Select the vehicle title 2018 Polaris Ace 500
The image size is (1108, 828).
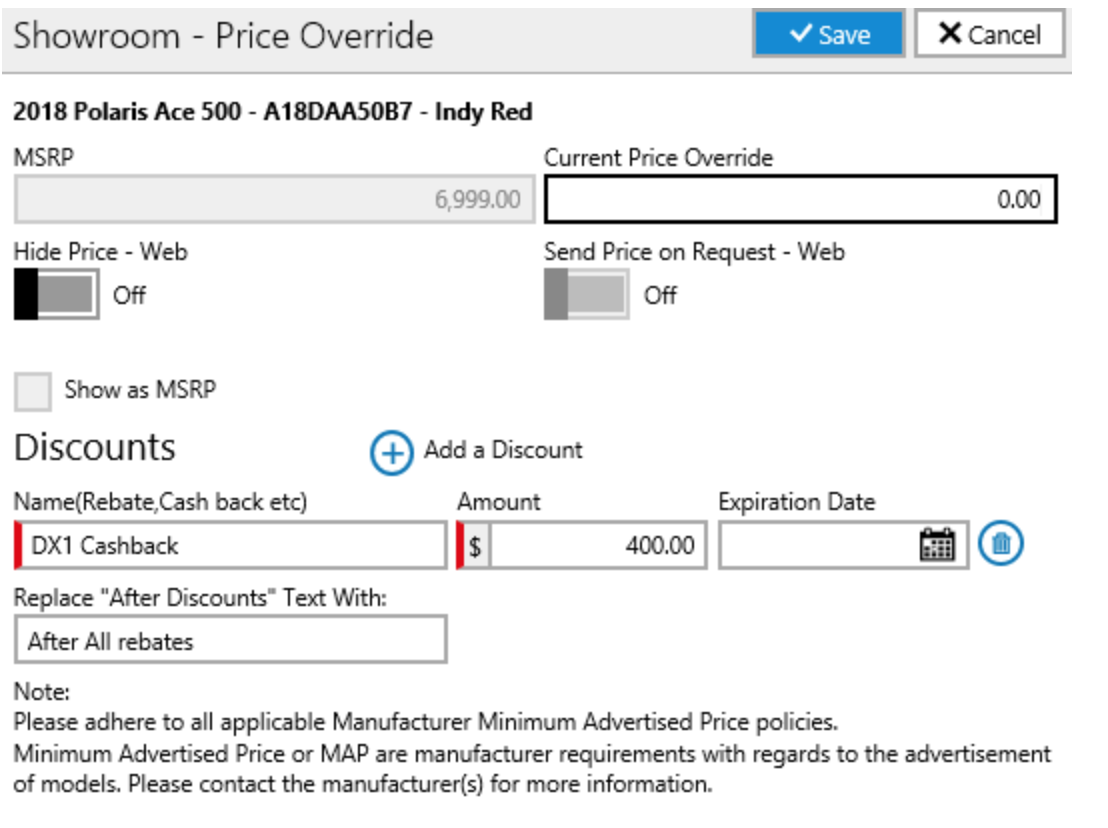tap(273, 112)
